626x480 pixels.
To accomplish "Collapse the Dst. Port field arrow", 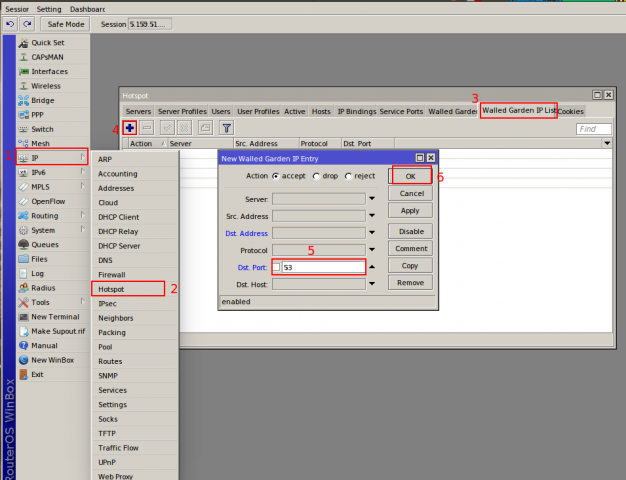I will tap(372, 267).
